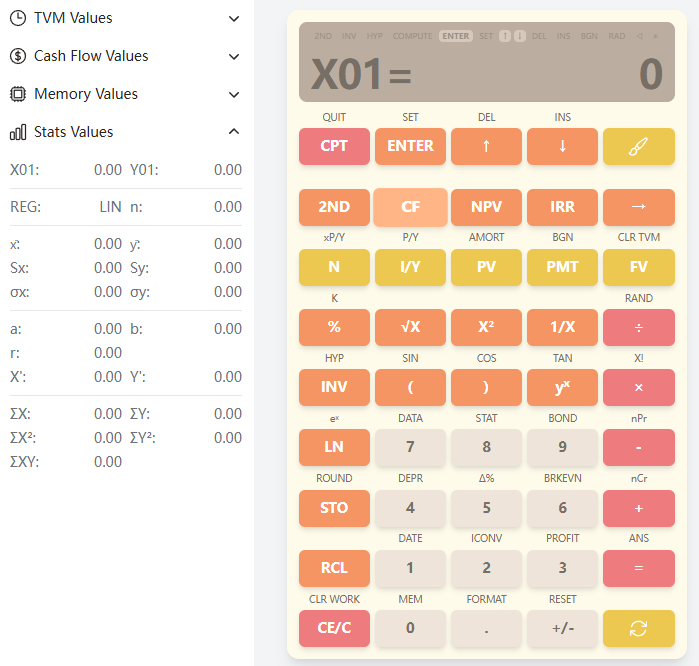The width and height of the screenshot is (699, 666).
Task: Toggle the INV inverse key
Action: click(x=334, y=387)
